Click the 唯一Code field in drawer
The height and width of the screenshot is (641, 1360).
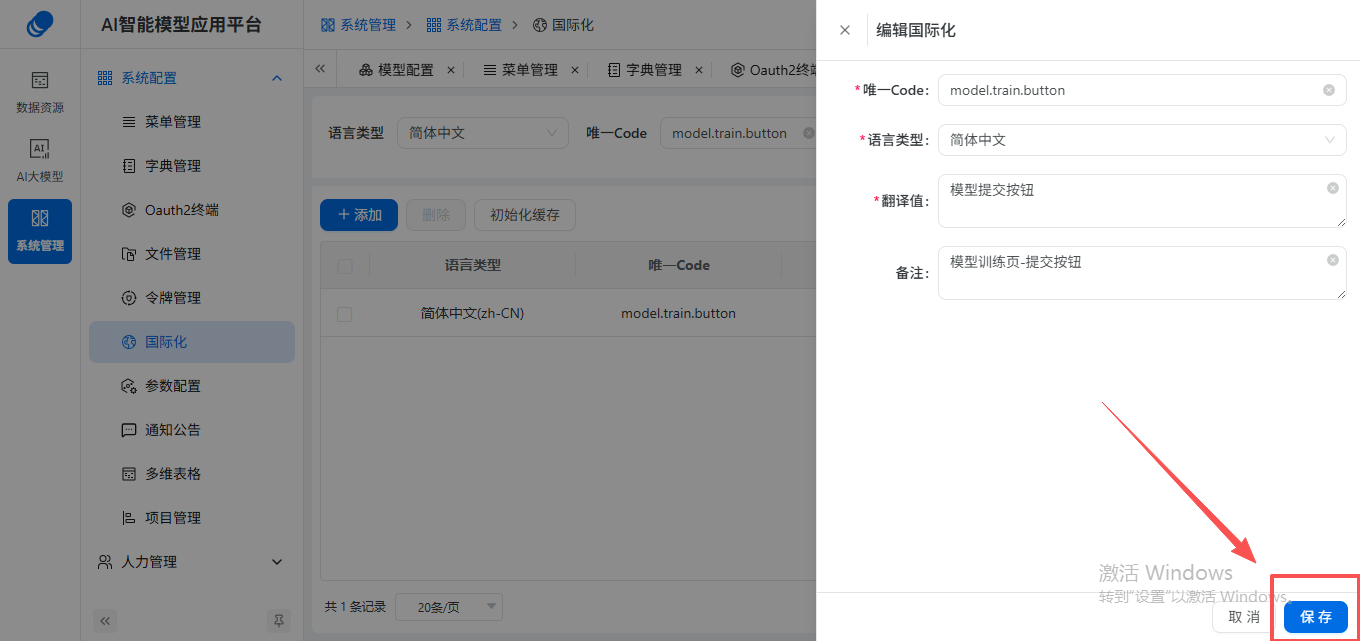[x=1142, y=90]
